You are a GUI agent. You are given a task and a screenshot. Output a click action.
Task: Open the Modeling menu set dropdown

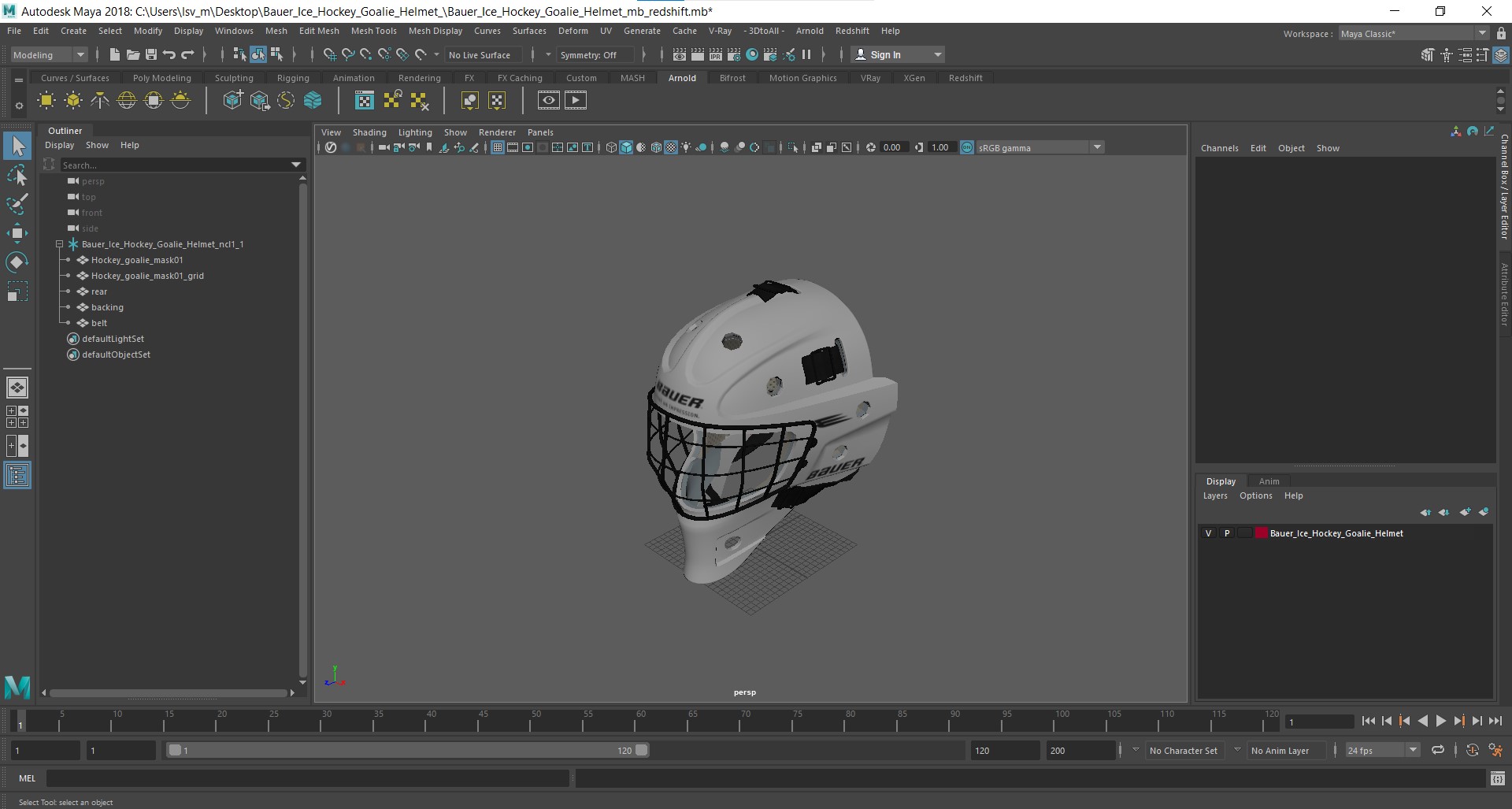48,54
